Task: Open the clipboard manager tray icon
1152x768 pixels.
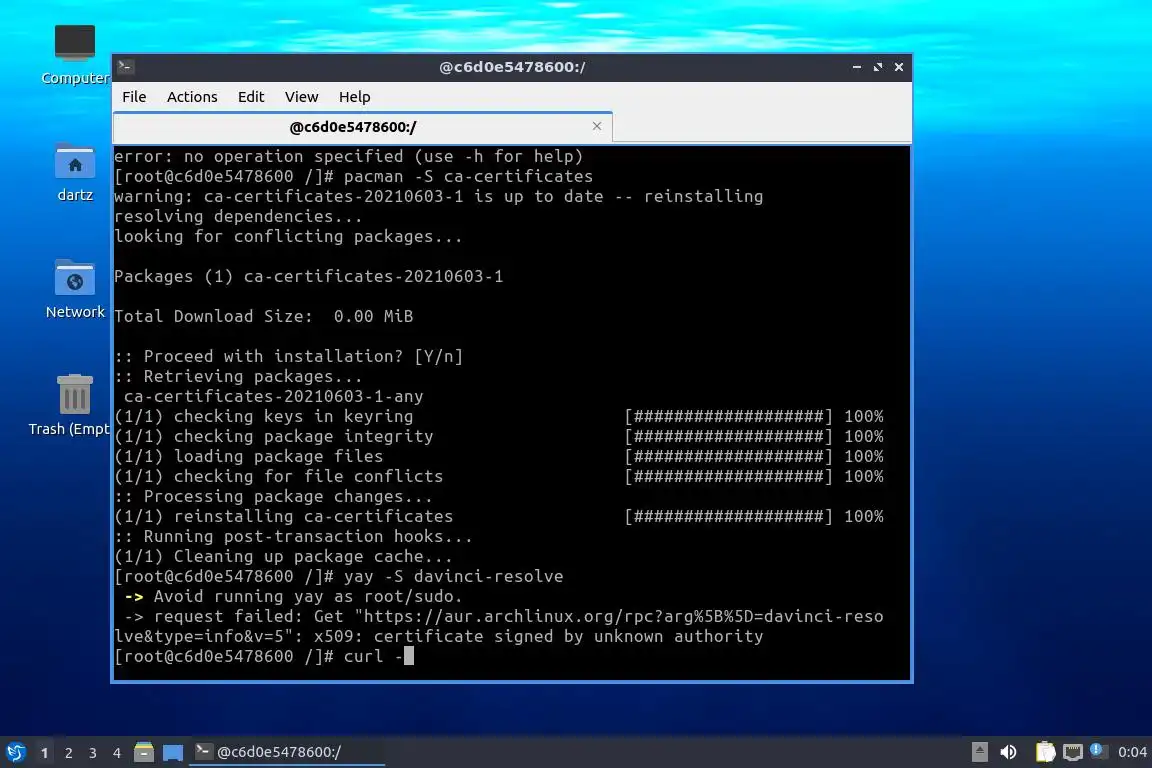Action: 1045,752
